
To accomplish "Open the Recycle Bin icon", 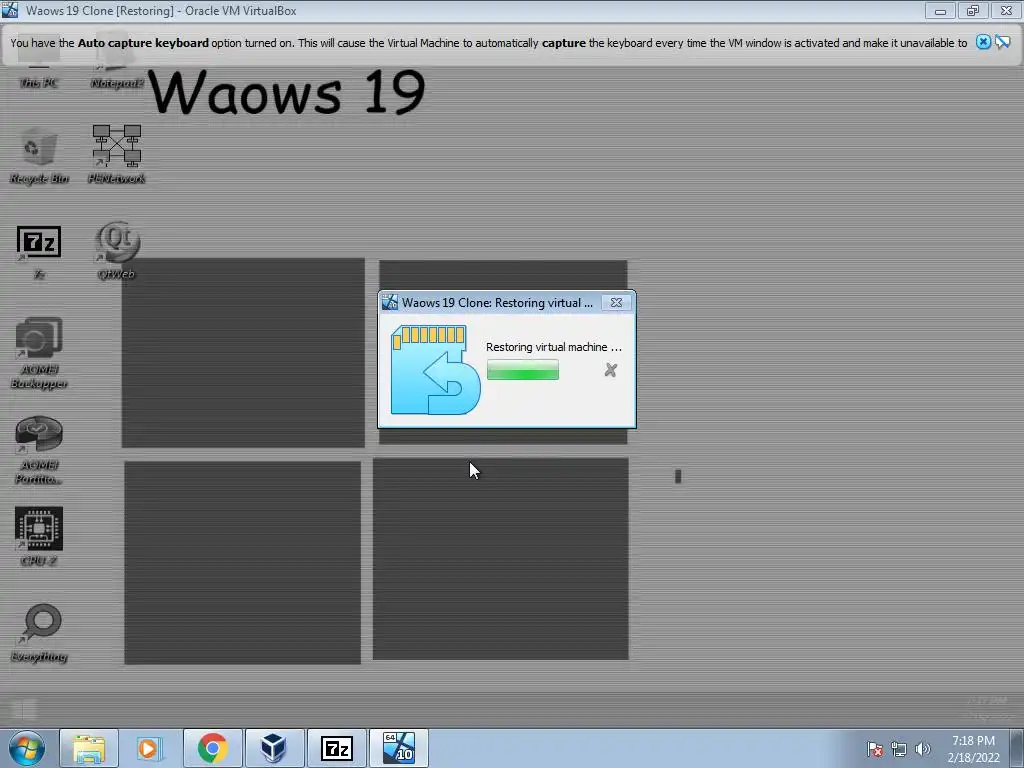I will tap(39, 155).
